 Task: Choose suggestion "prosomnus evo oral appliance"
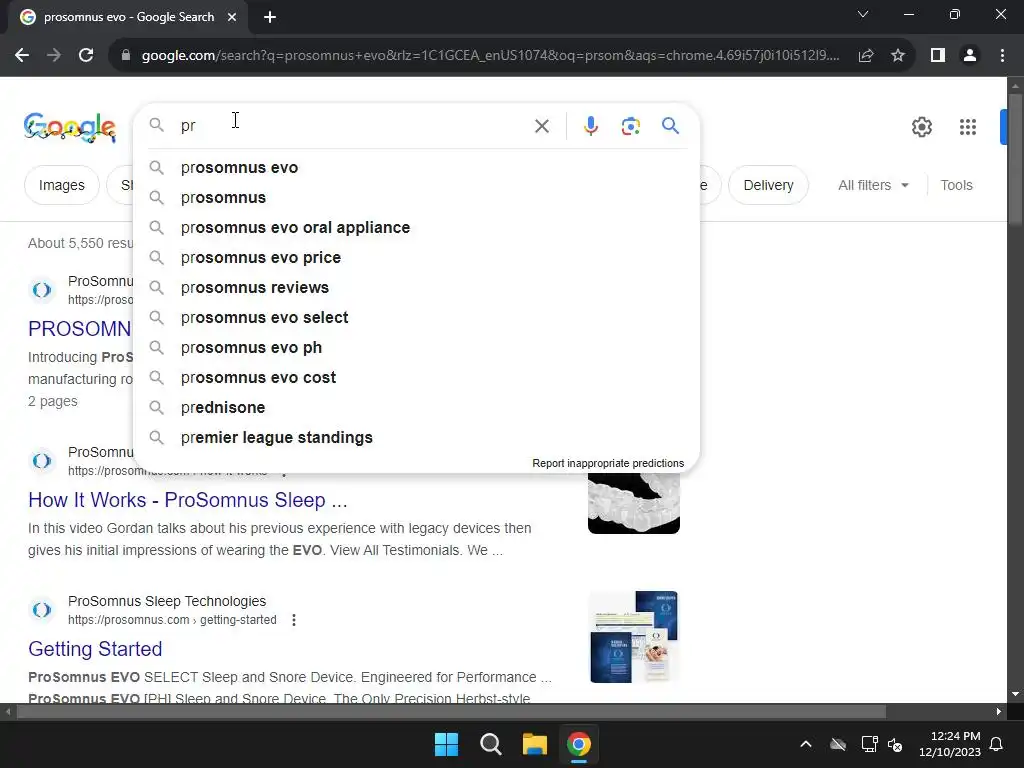tap(417, 228)
